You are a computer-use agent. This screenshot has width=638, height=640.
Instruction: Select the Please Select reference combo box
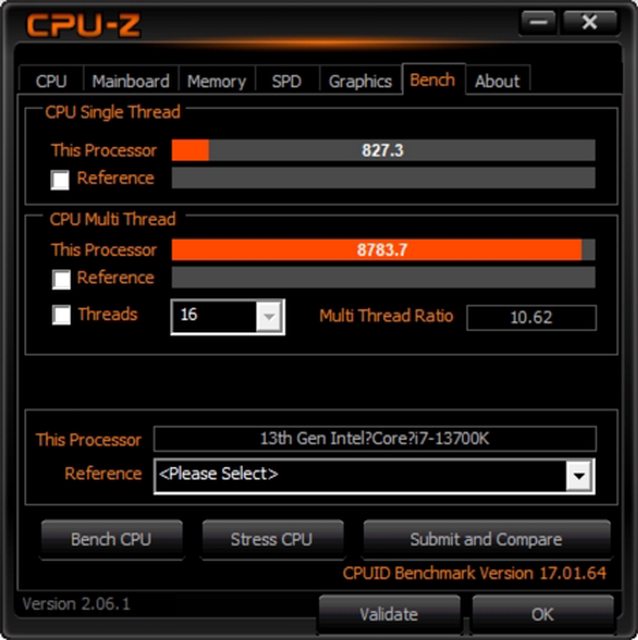pyautogui.click(x=374, y=476)
